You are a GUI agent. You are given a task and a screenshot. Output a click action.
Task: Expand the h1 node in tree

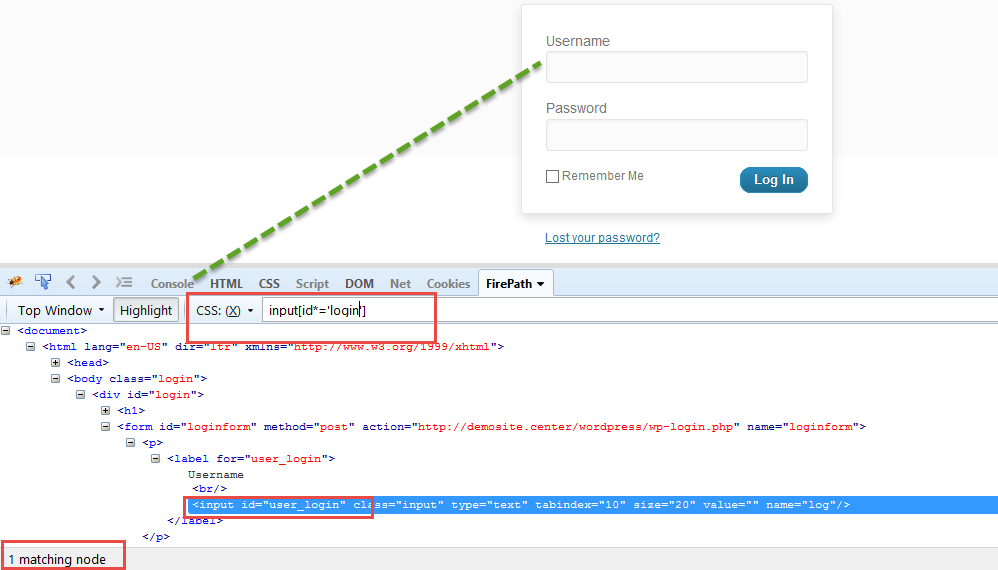pyautogui.click(x=106, y=410)
